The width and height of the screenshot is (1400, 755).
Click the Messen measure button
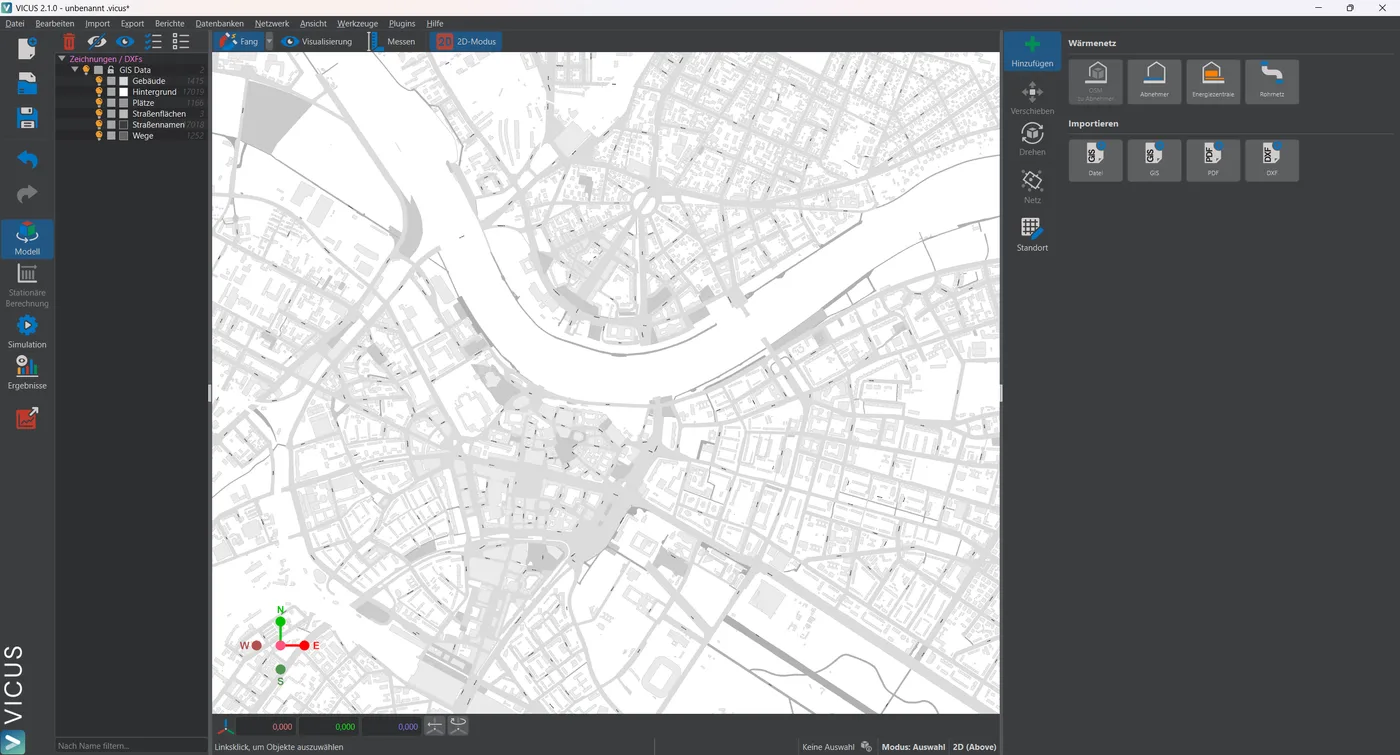click(x=392, y=42)
